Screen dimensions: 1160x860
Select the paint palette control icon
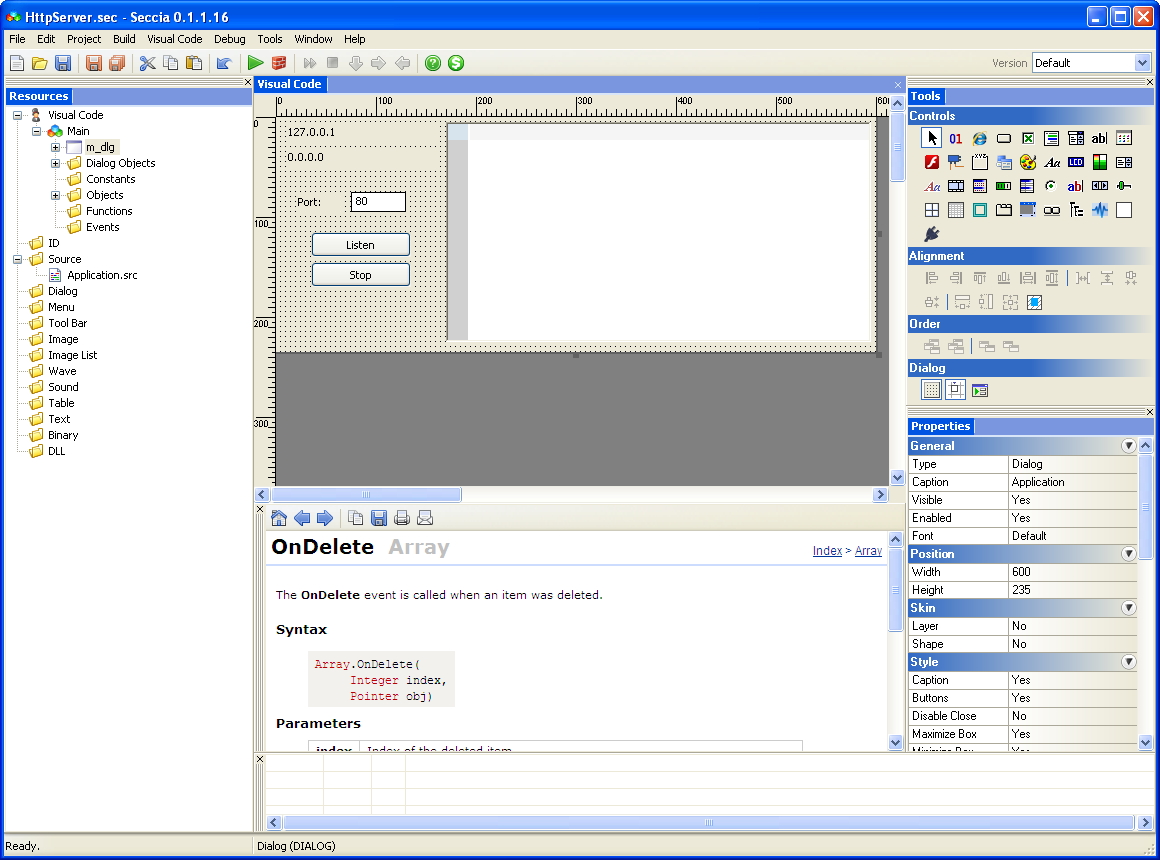pyautogui.click(x=1028, y=162)
